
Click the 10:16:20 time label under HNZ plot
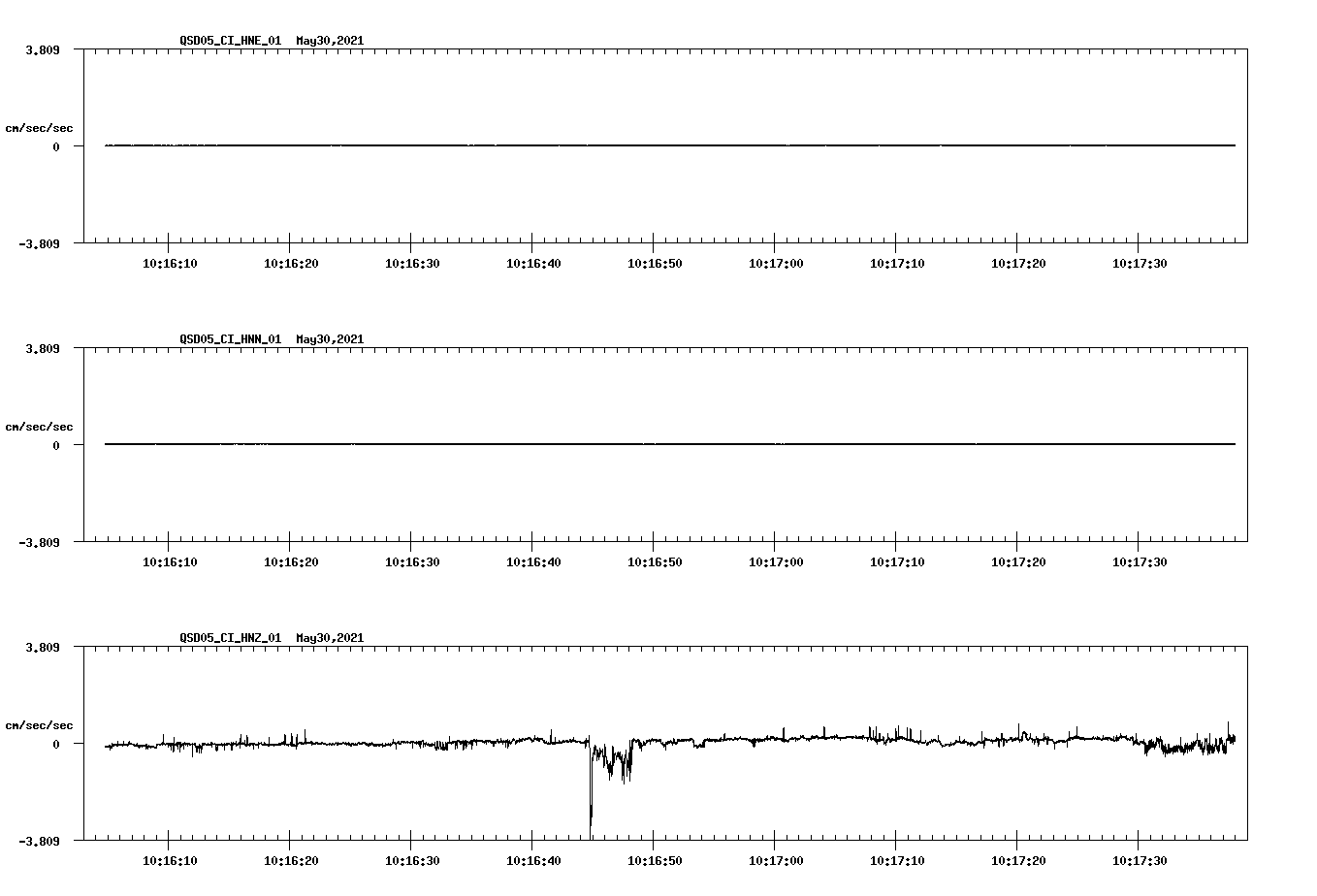[x=291, y=861]
